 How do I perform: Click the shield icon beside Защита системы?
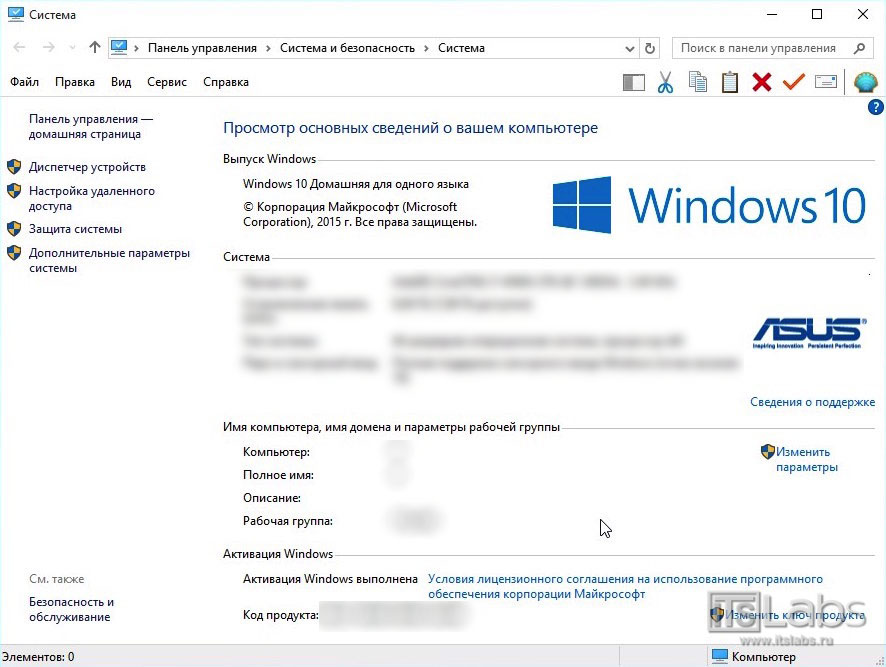(14, 229)
